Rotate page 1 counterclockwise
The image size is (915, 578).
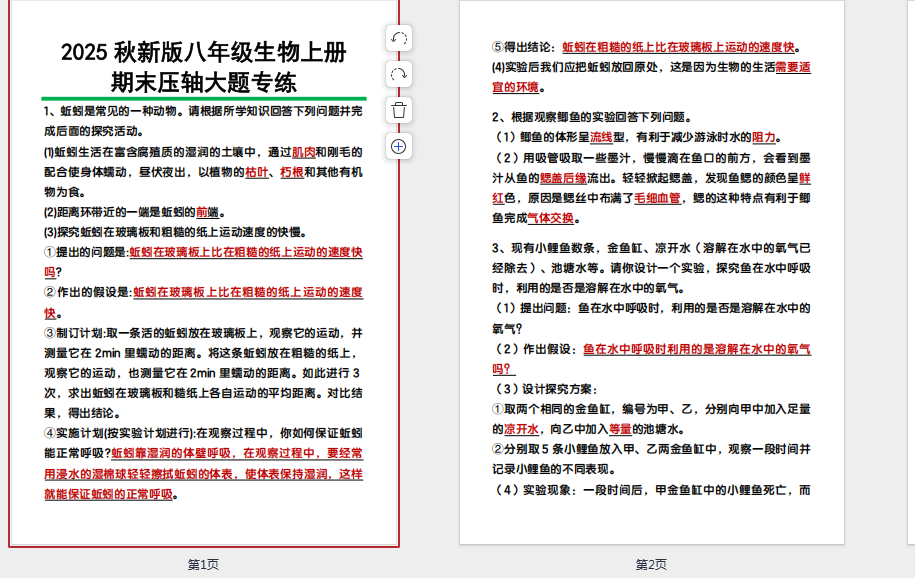pyautogui.click(x=398, y=38)
